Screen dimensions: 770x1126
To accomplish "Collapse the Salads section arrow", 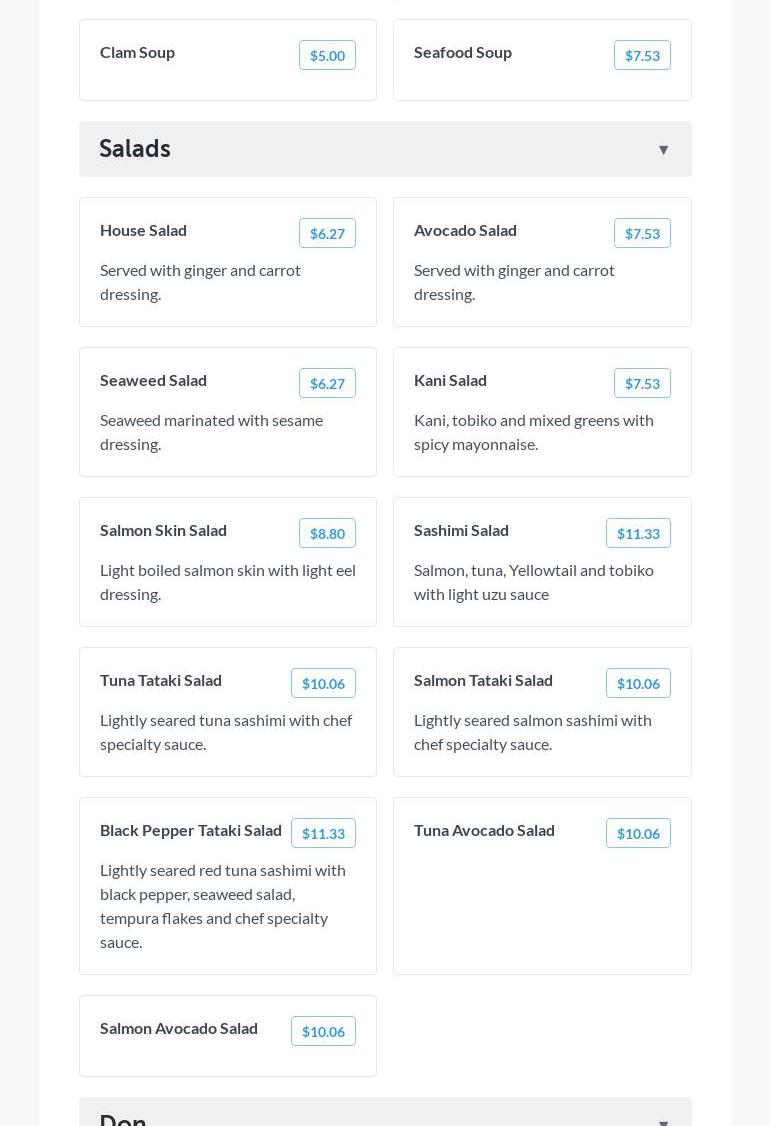I will click(x=663, y=150).
